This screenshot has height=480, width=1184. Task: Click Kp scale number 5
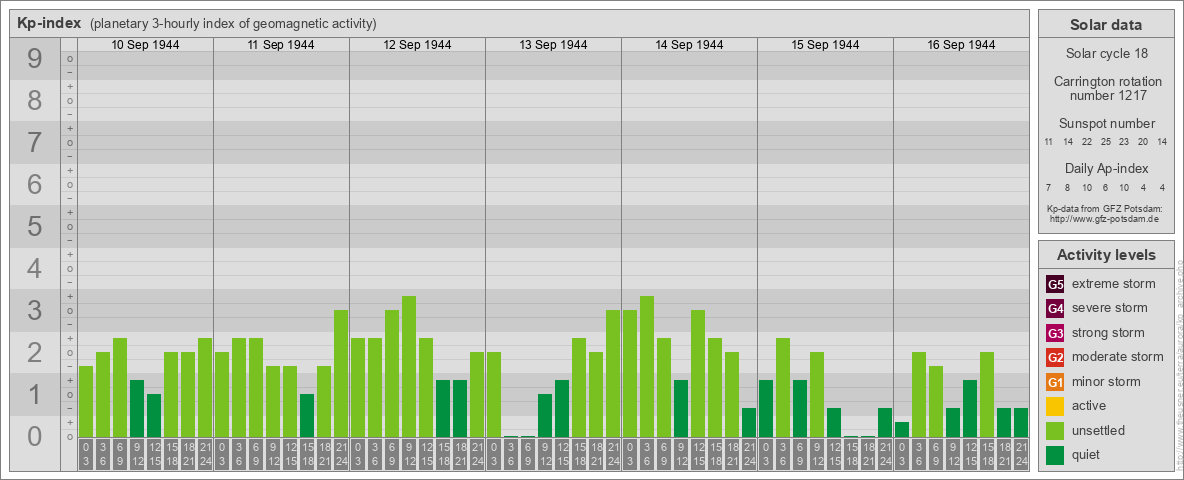tap(34, 226)
